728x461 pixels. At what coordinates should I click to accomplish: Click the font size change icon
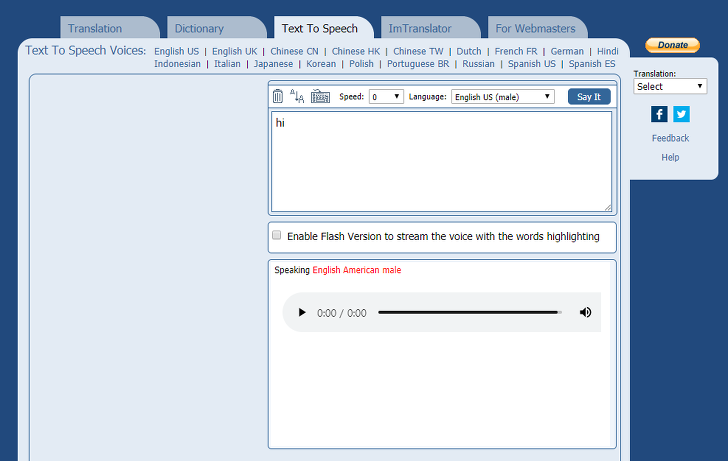297,96
